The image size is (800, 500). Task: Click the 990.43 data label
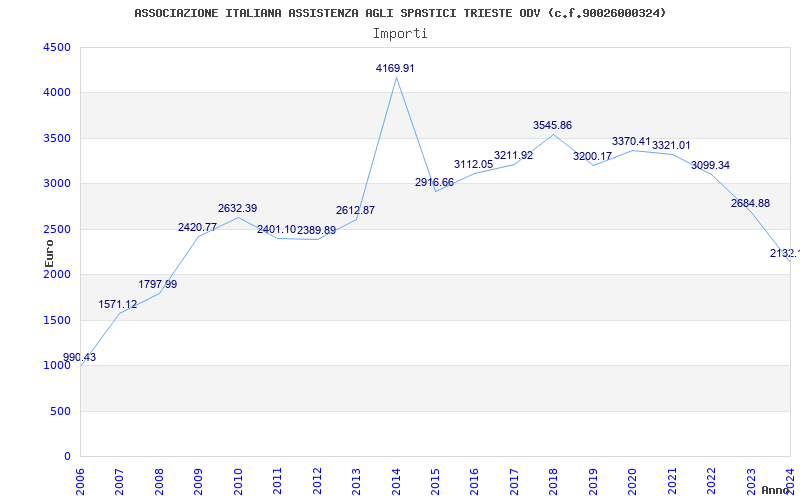point(80,357)
